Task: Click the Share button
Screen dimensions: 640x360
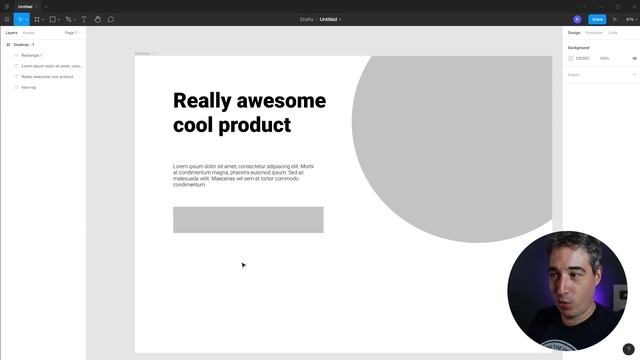Action: click(597, 19)
